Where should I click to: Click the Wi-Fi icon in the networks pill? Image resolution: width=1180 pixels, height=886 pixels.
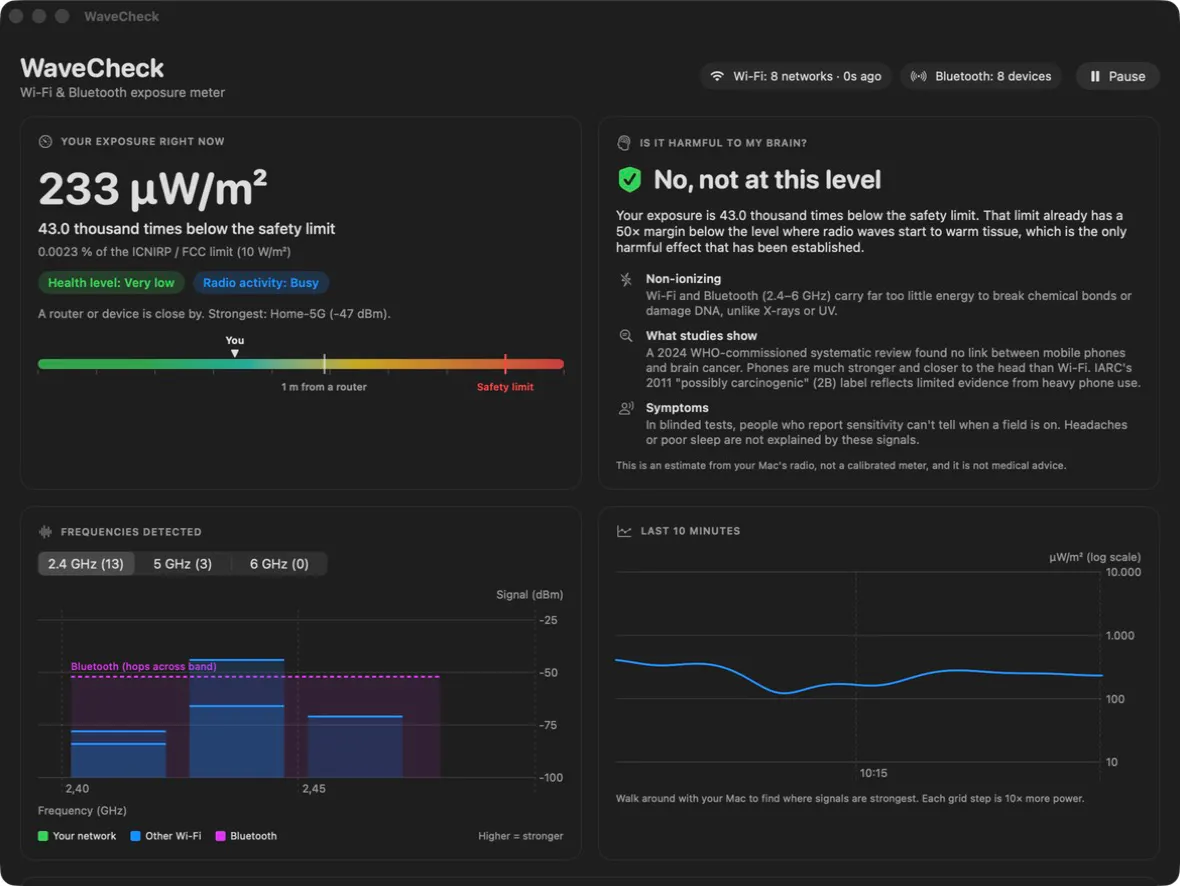tap(717, 76)
